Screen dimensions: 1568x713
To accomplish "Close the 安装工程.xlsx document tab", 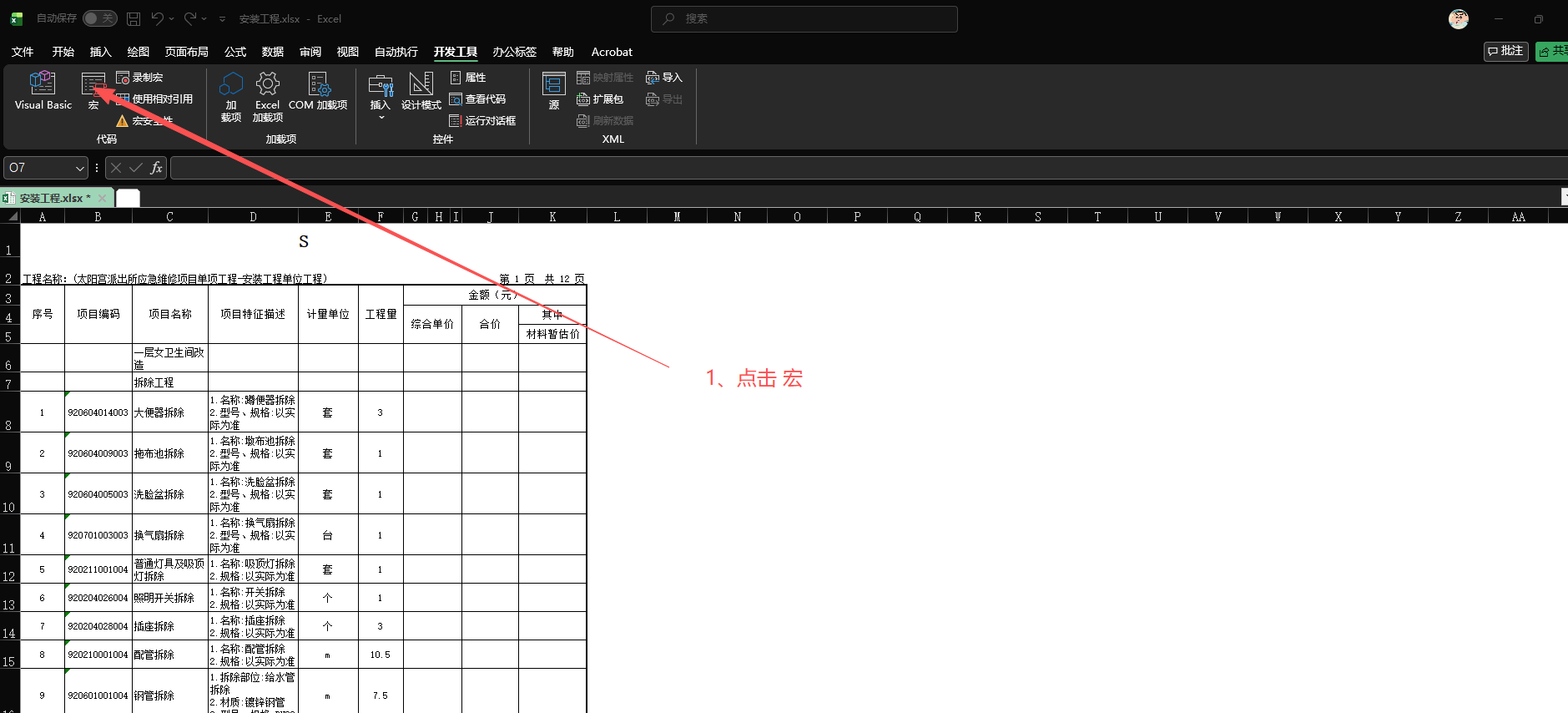I will (103, 198).
